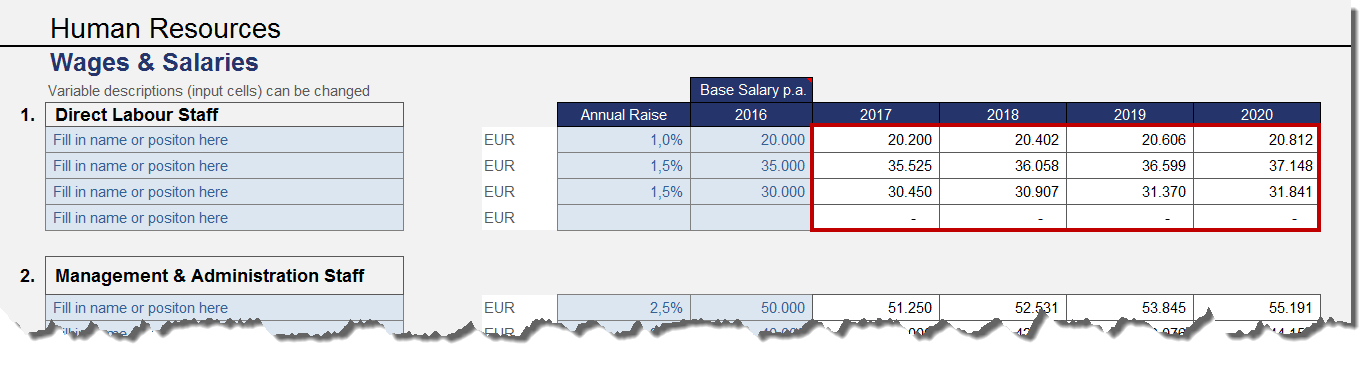Select the 1,0% annual raise cell
1367x367 pixels.
[x=624, y=140]
